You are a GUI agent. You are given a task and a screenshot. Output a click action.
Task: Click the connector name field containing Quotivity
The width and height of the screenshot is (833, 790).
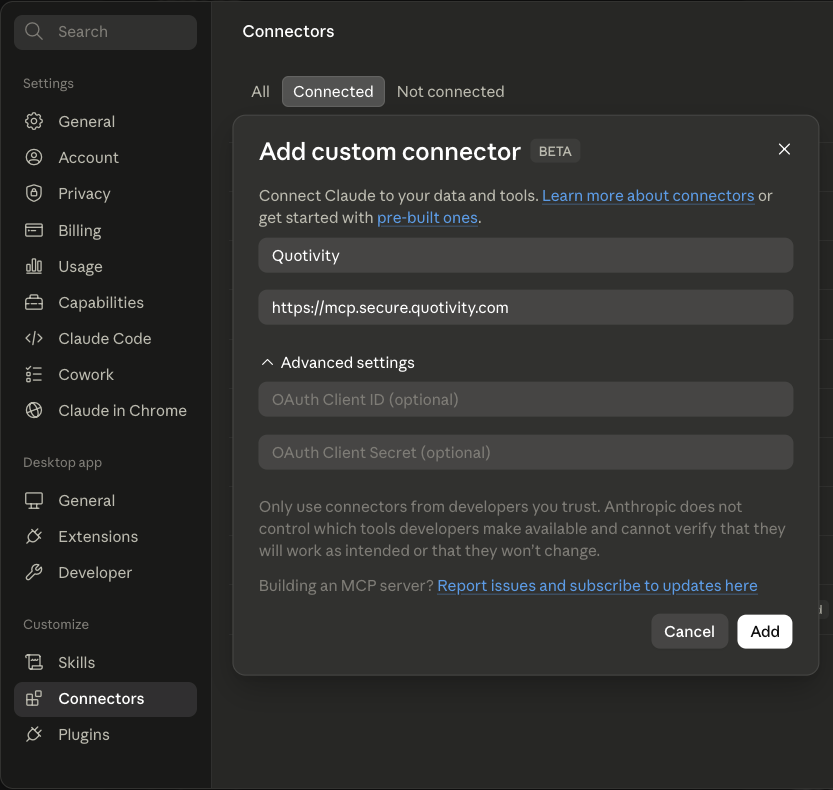(525, 256)
